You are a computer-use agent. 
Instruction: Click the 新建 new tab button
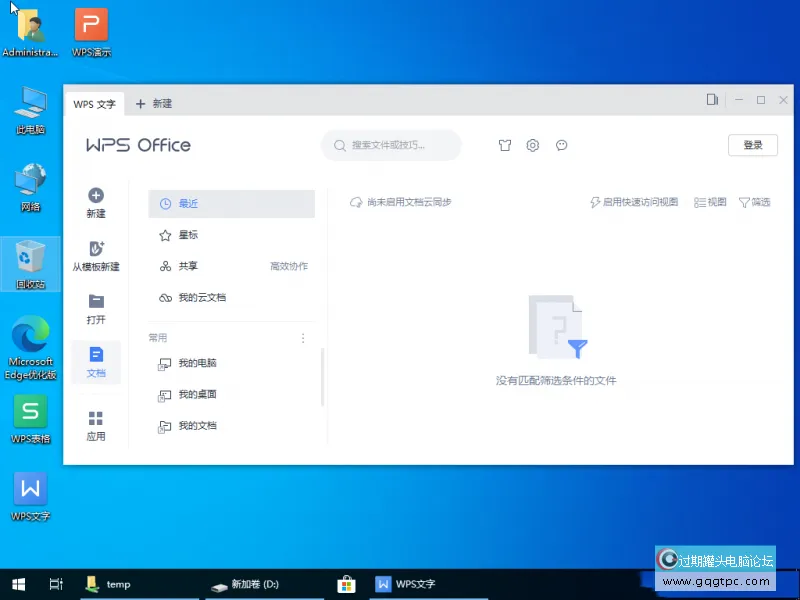[x=154, y=104]
